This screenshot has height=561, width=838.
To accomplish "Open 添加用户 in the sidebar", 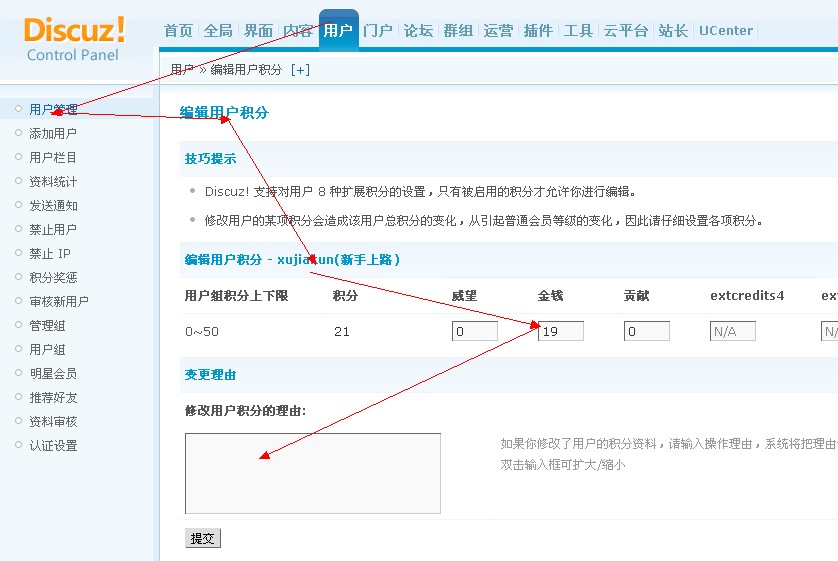I will [53, 134].
